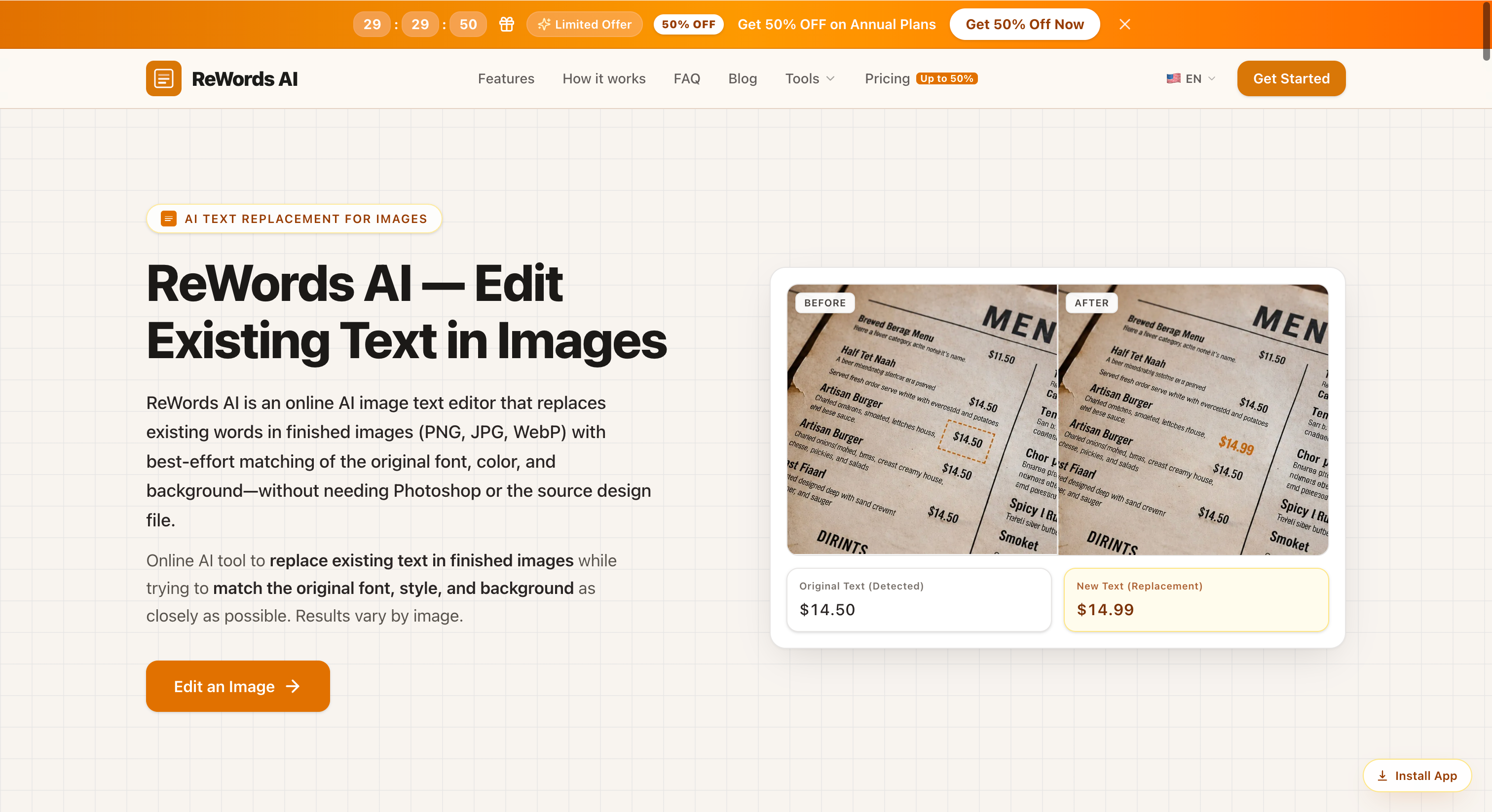
Task: Click the ReWords AI brand name
Action: (x=244, y=79)
